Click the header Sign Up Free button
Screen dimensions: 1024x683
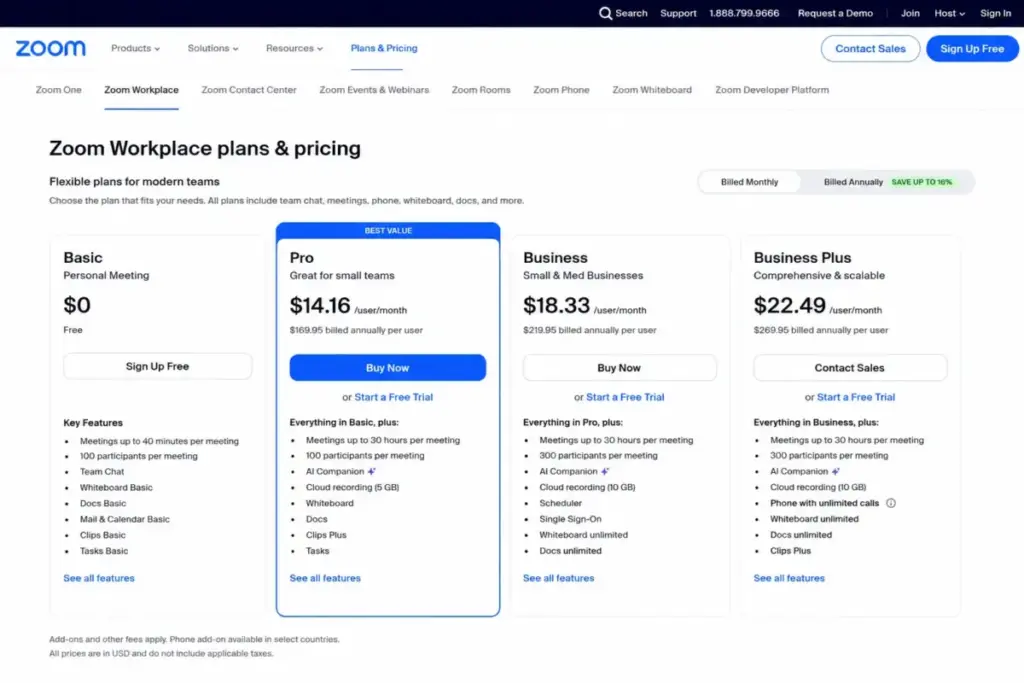[972, 49]
